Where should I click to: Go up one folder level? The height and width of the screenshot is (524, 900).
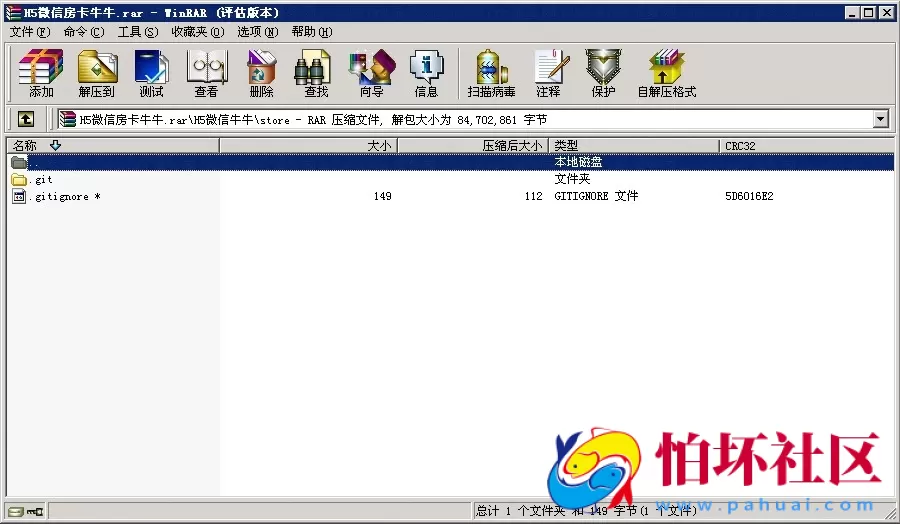point(26,119)
